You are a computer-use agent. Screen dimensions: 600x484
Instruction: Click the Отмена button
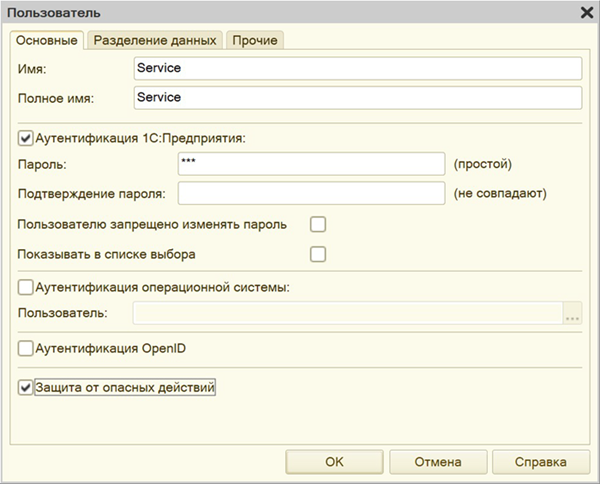(438, 462)
